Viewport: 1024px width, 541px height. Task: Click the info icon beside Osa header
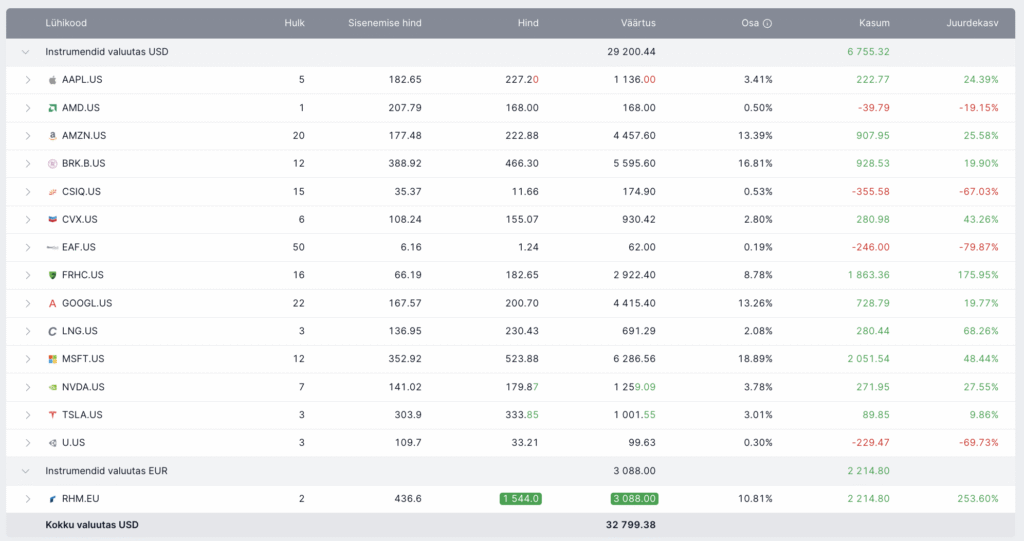point(767,24)
